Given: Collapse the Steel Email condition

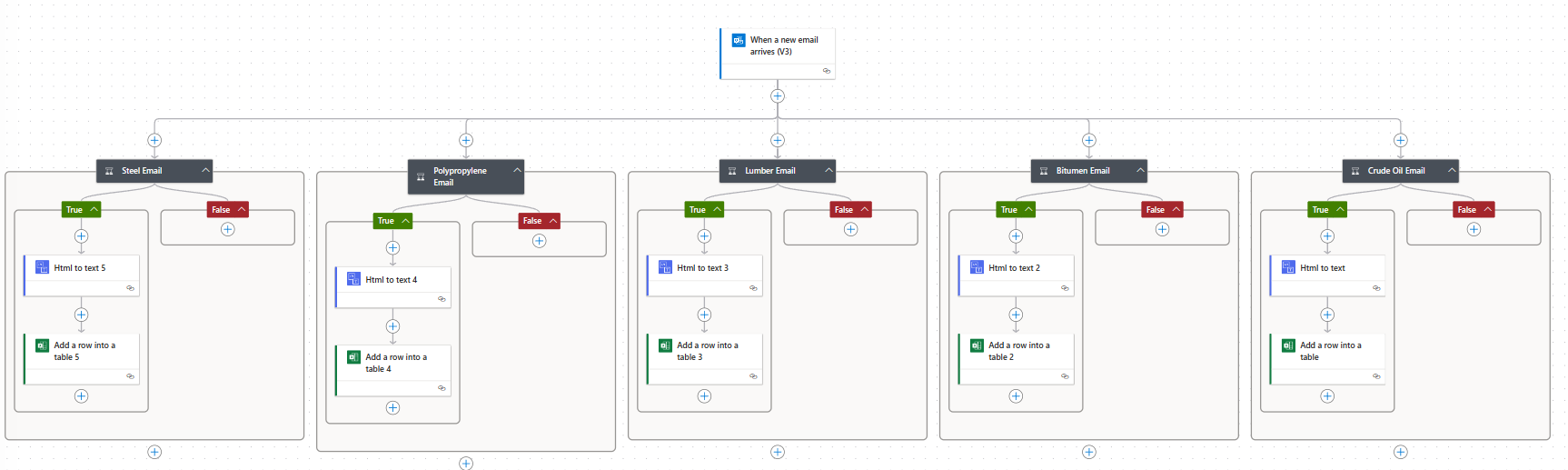Looking at the screenshot, I should [x=205, y=170].
